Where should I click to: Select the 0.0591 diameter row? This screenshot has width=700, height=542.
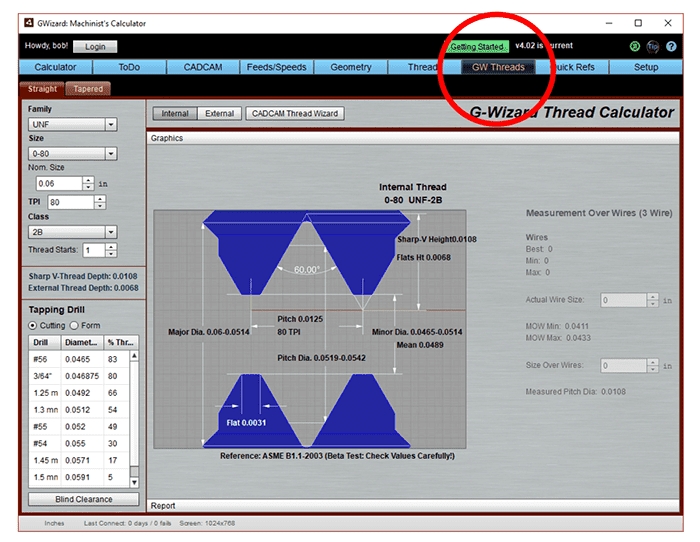click(x=79, y=477)
